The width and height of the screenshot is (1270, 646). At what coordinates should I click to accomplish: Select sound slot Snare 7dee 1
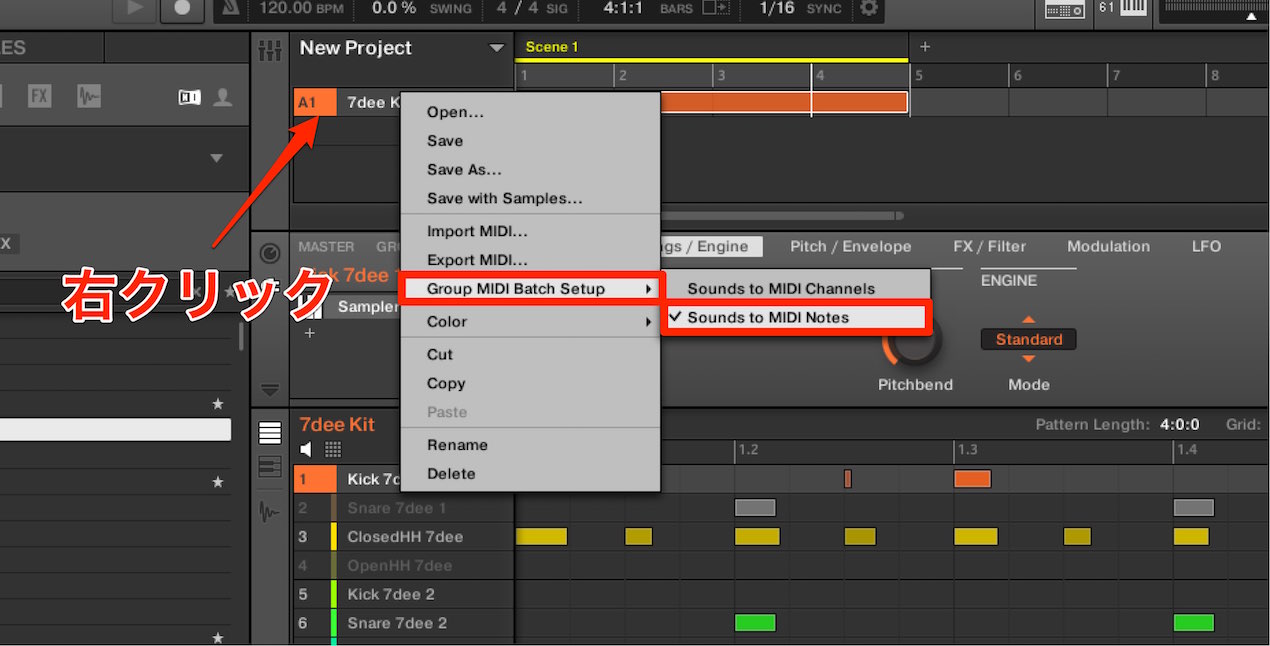tap(403, 508)
